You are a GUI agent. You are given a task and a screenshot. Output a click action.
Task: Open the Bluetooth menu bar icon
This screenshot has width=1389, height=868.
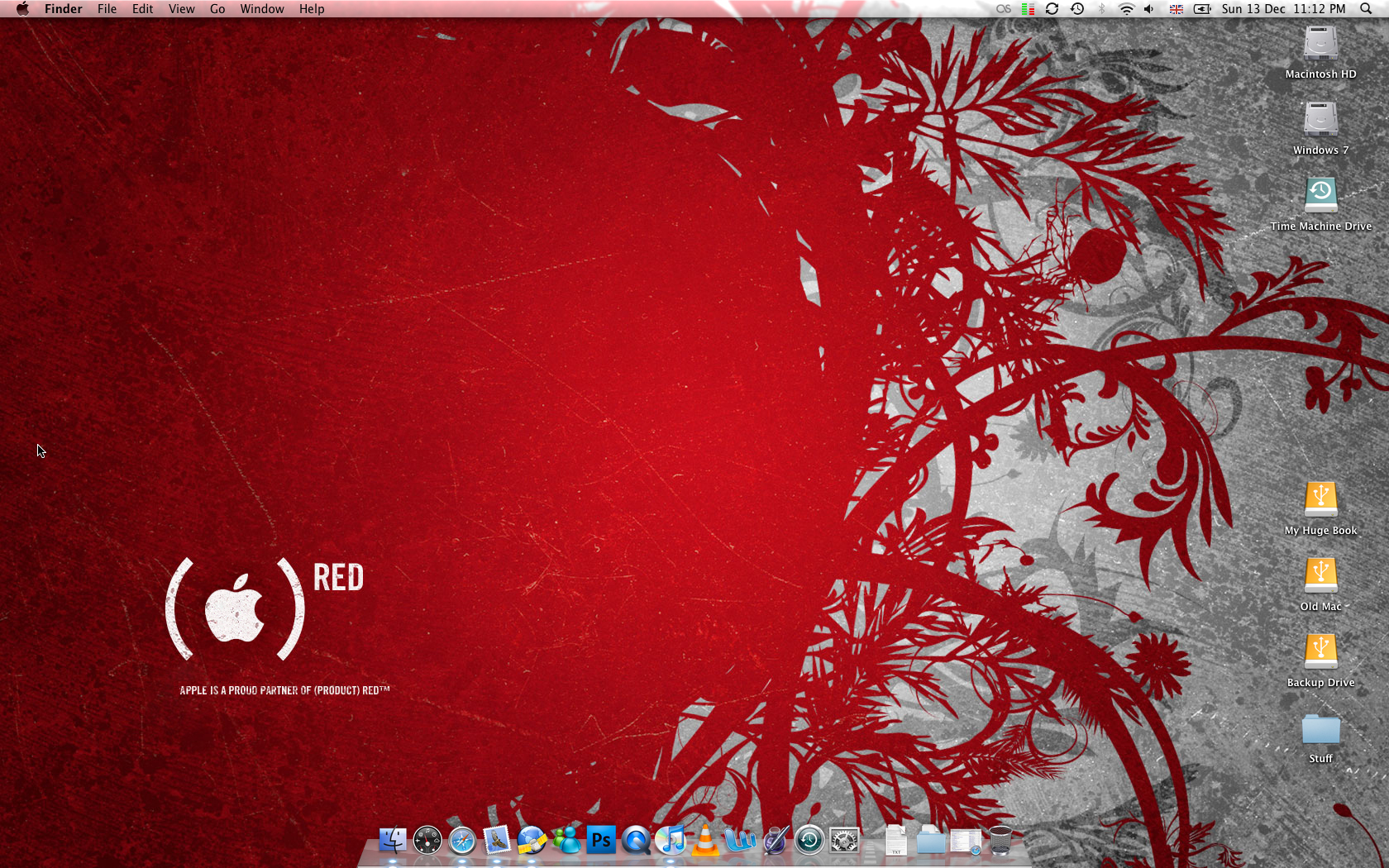1101,9
